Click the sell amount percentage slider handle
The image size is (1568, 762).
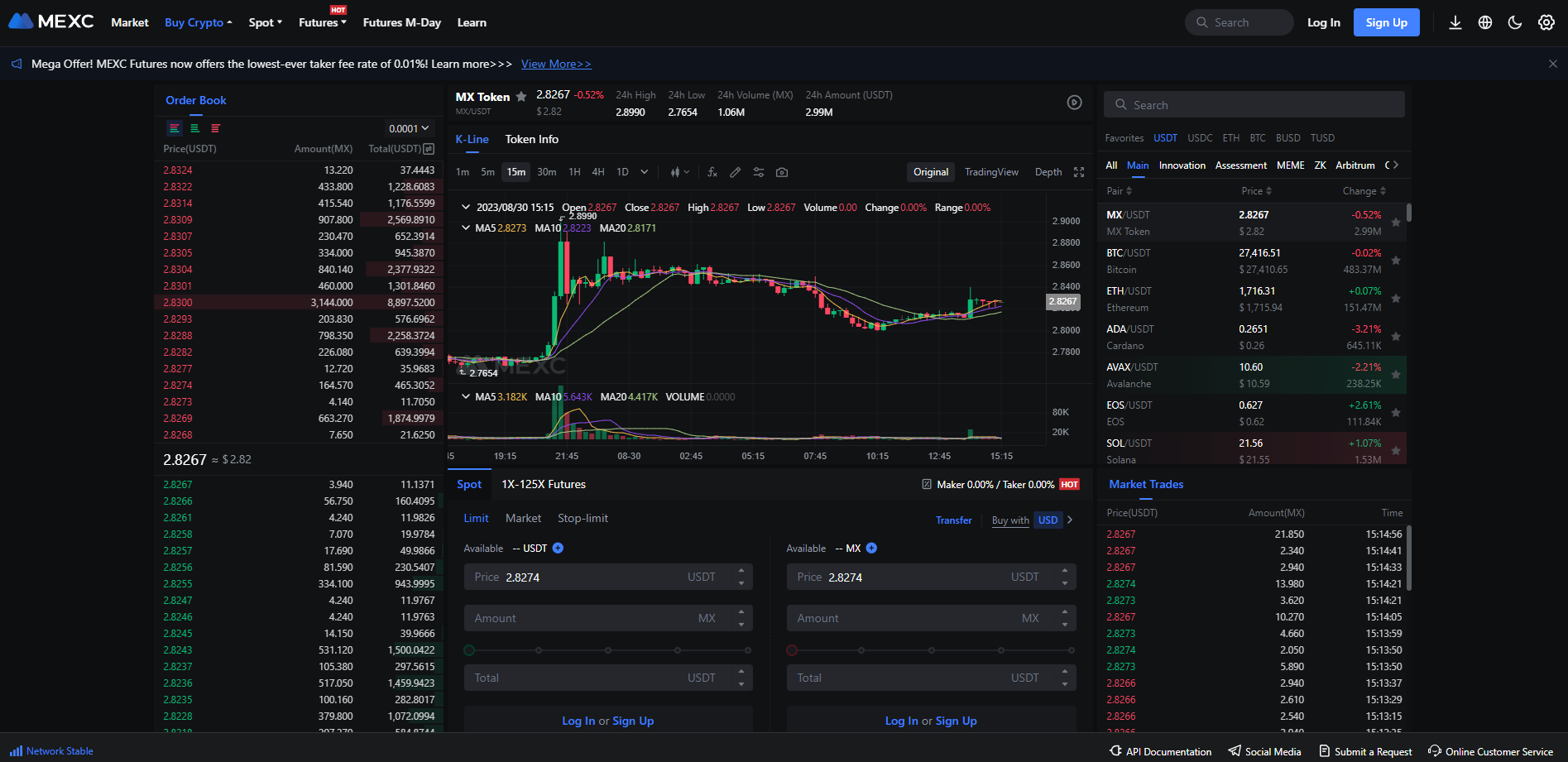(792, 650)
